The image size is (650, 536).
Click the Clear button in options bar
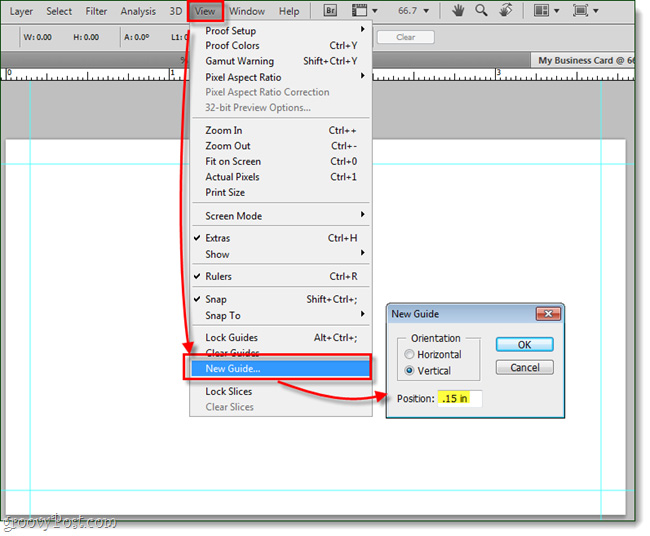coord(405,37)
